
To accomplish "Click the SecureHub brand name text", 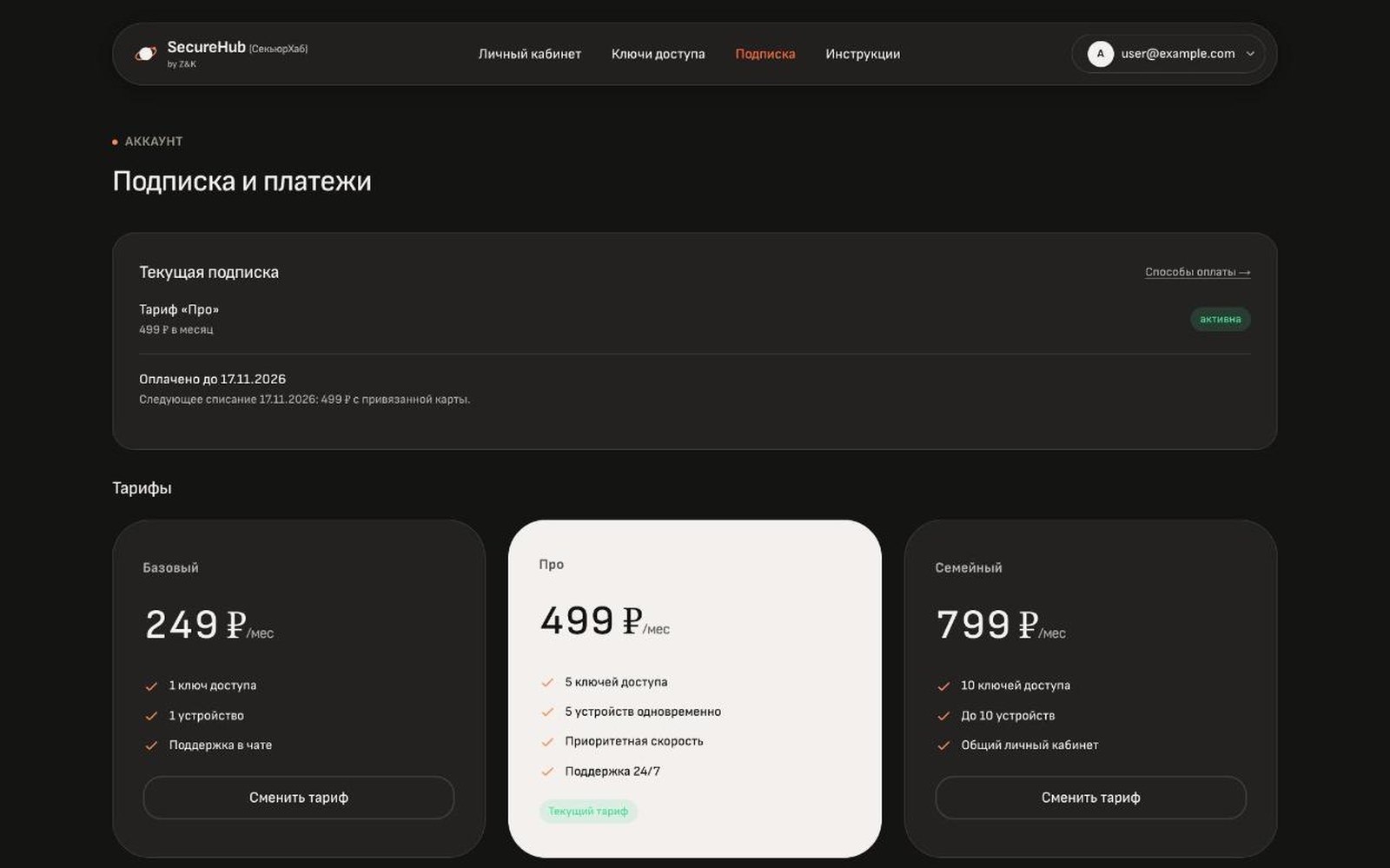I will click(206, 47).
